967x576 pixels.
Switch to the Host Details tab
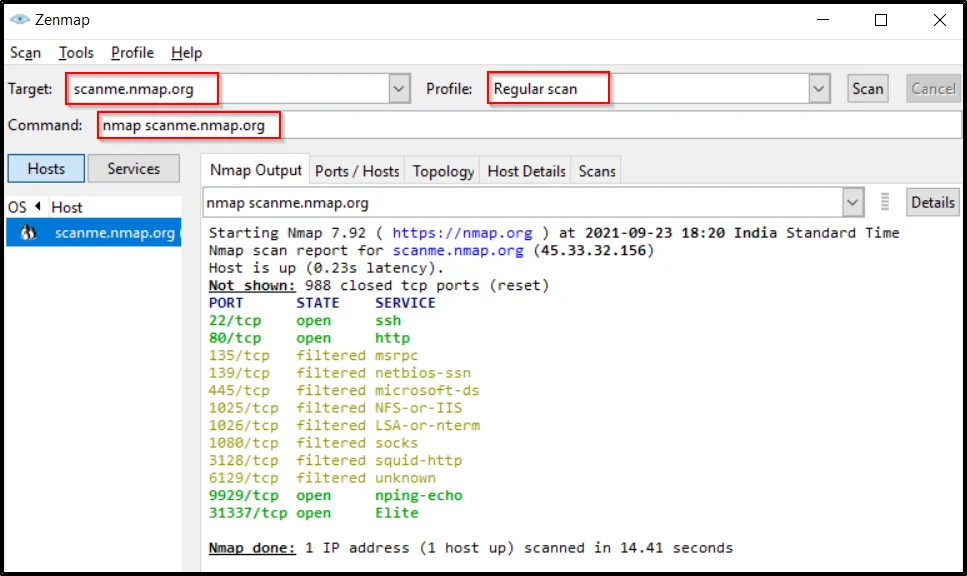click(x=526, y=171)
